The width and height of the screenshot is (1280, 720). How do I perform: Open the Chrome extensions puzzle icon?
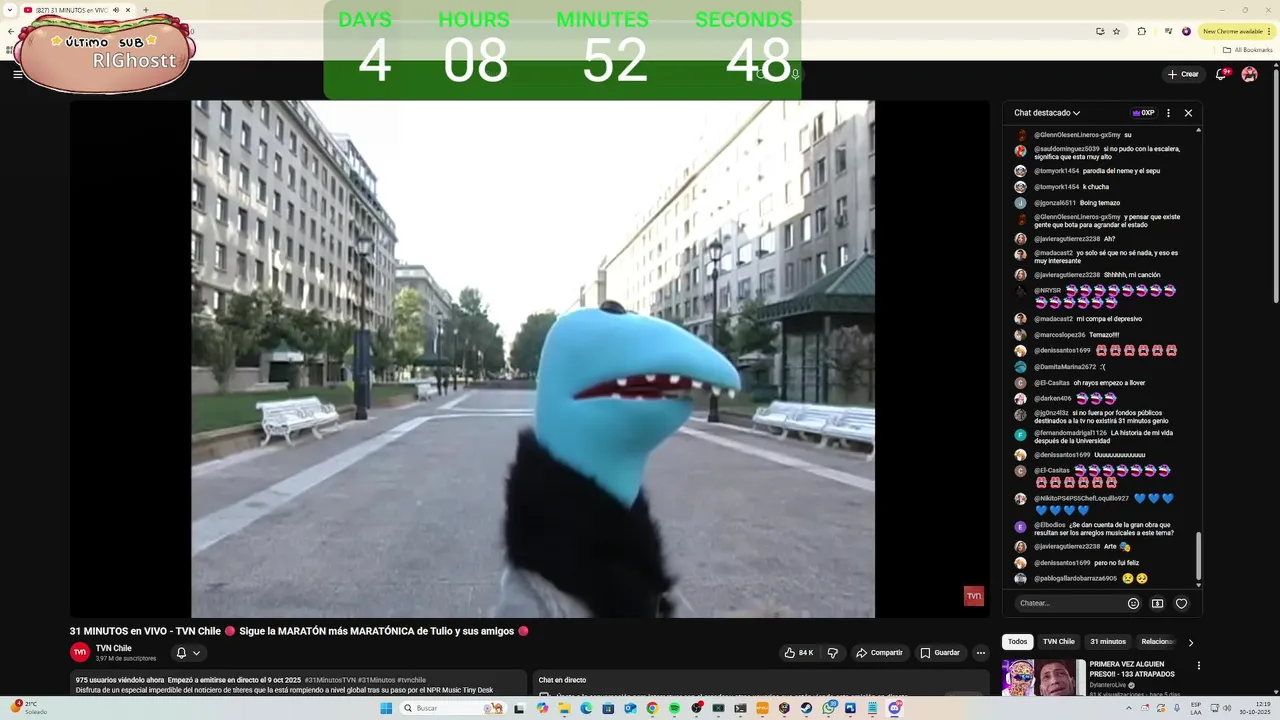tap(1142, 31)
